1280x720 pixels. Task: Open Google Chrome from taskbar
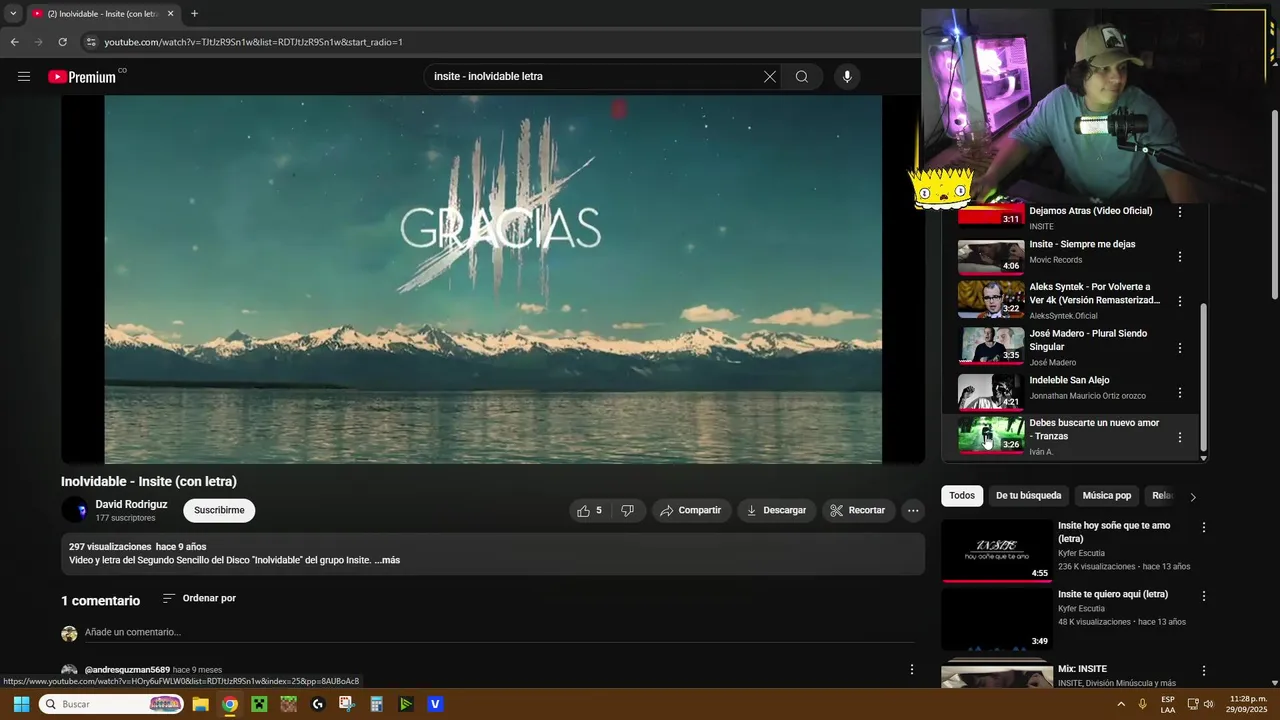(x=230, y=704)
